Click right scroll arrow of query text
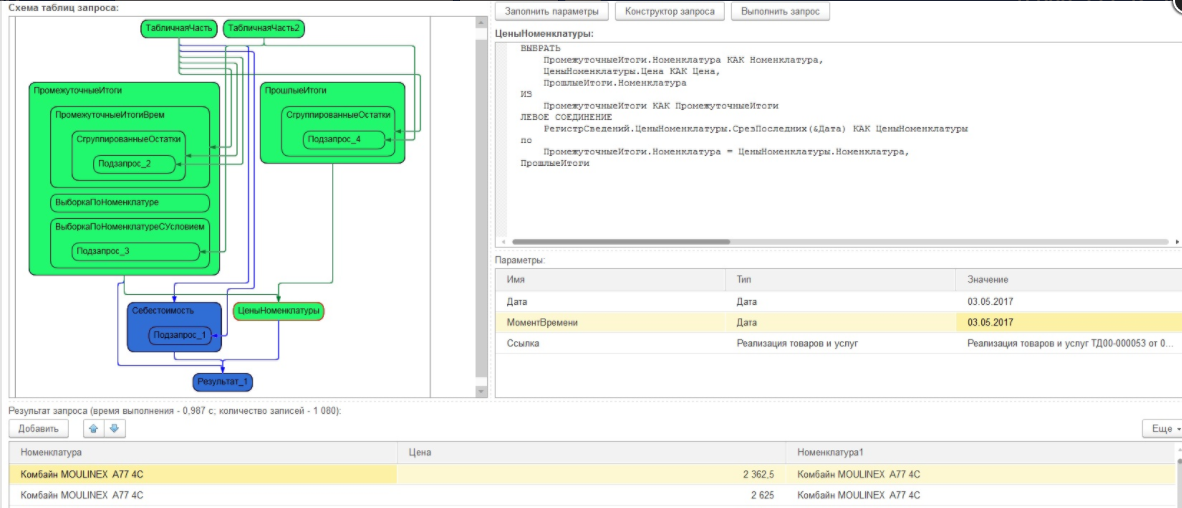 tap(1175, 241)
